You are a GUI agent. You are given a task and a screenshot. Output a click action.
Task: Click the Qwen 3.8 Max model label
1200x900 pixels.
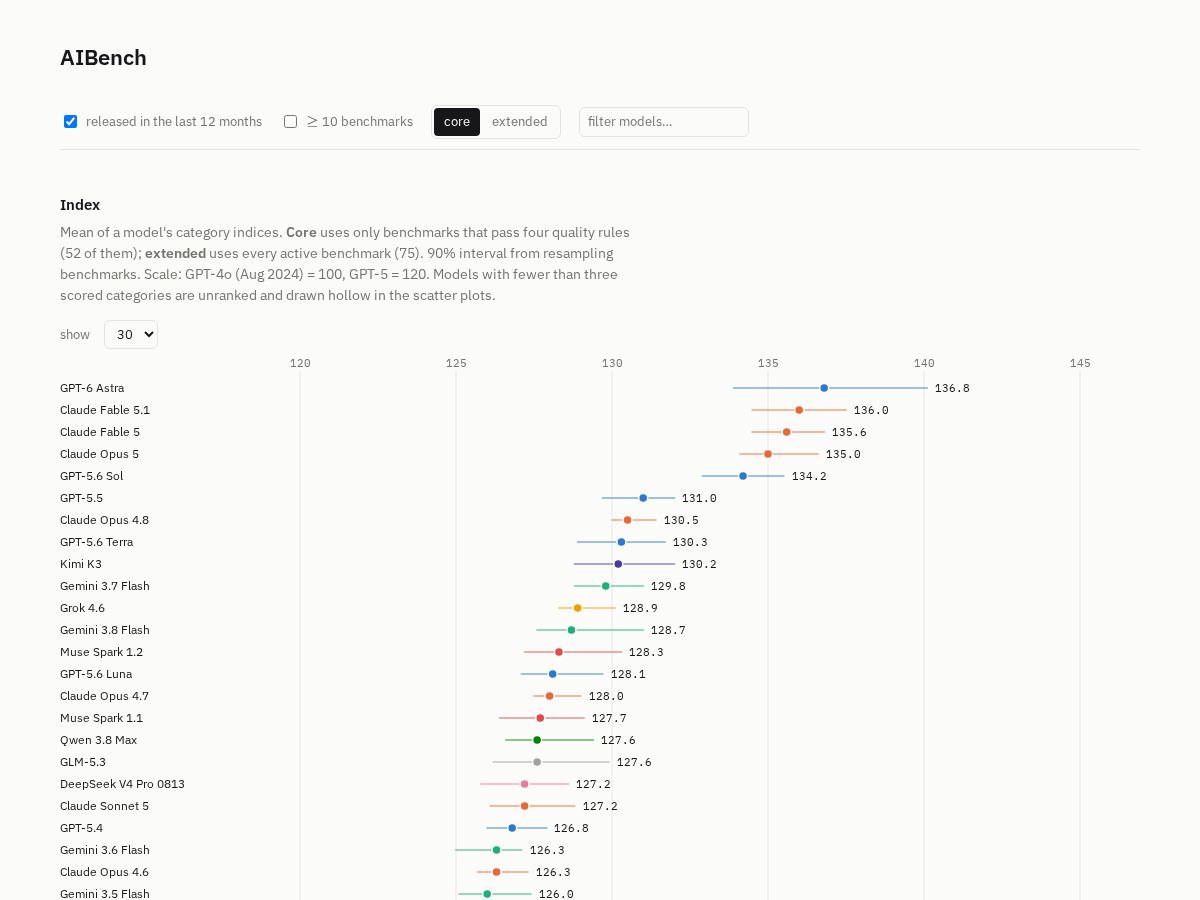point(99,740)
